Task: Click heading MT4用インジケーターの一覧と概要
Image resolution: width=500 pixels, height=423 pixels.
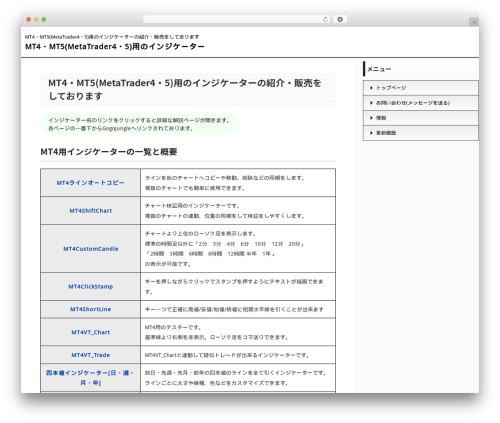Action: (x=109, y=152)
